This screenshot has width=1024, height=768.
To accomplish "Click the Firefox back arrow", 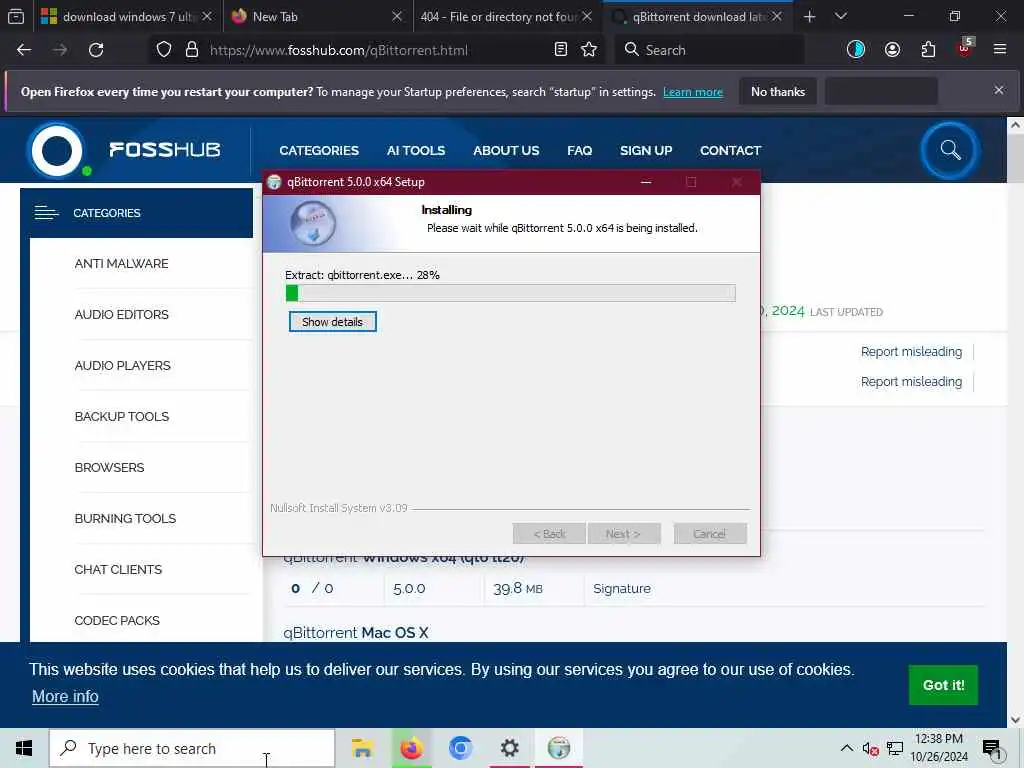I will pyautogui.click(x=24, y=50).
